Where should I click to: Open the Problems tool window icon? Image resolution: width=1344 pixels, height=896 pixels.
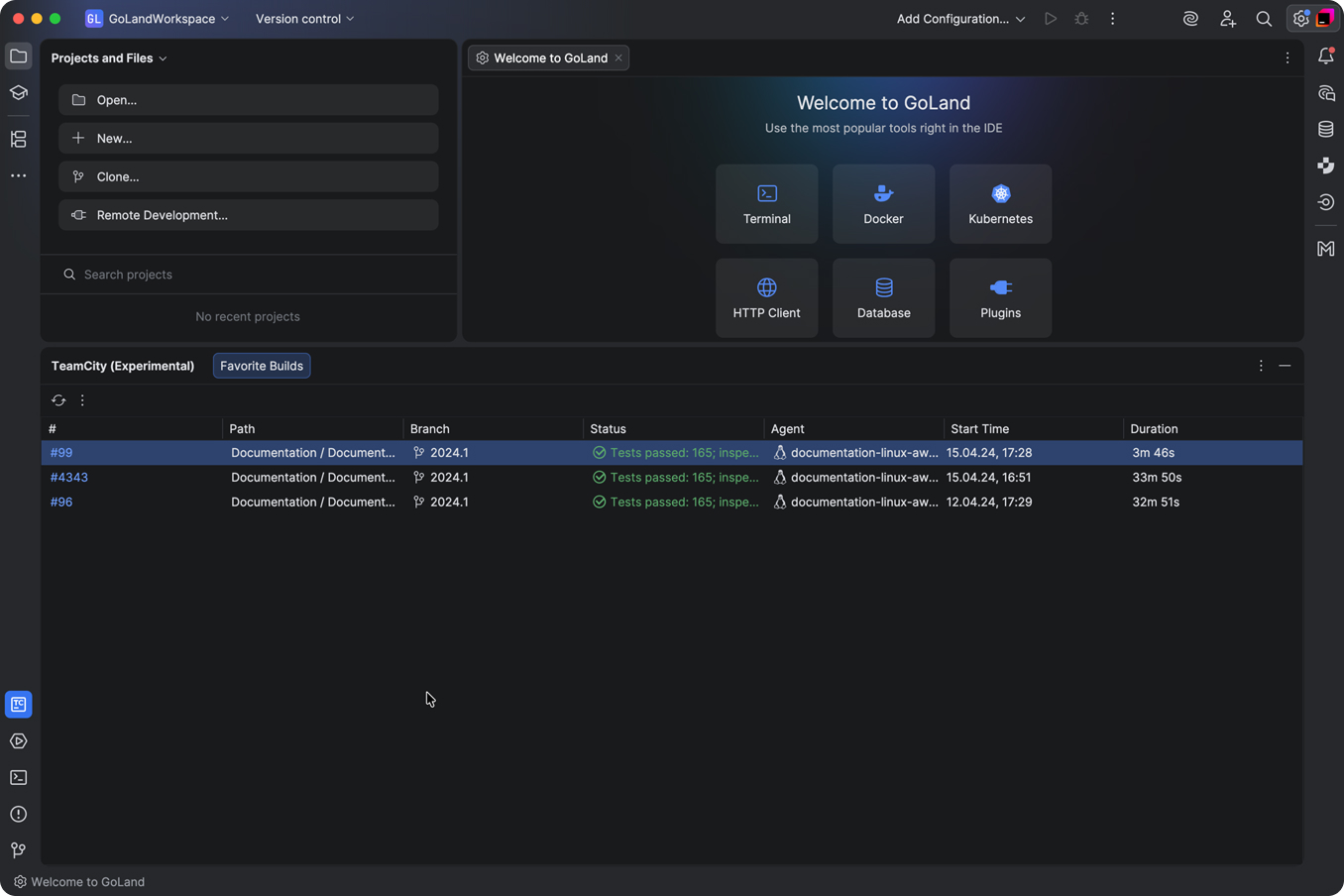click(19, 814)
